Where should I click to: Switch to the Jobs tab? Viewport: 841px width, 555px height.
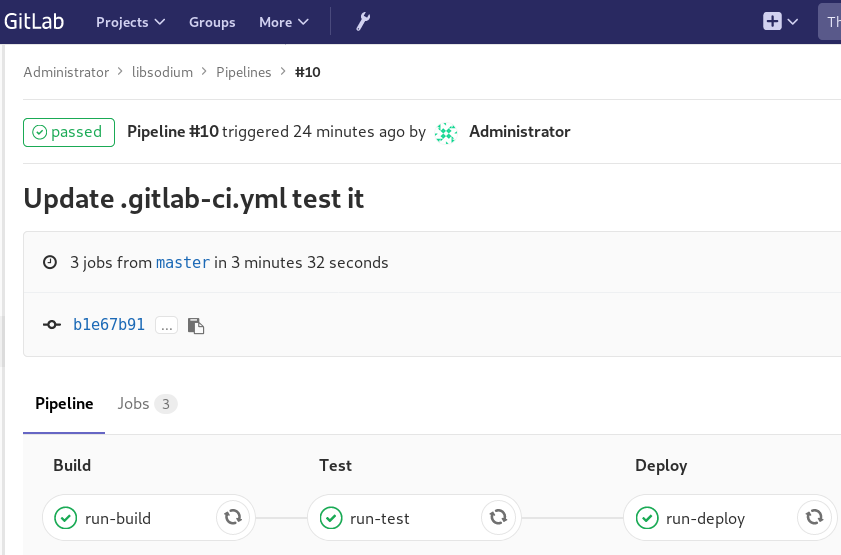146,404
